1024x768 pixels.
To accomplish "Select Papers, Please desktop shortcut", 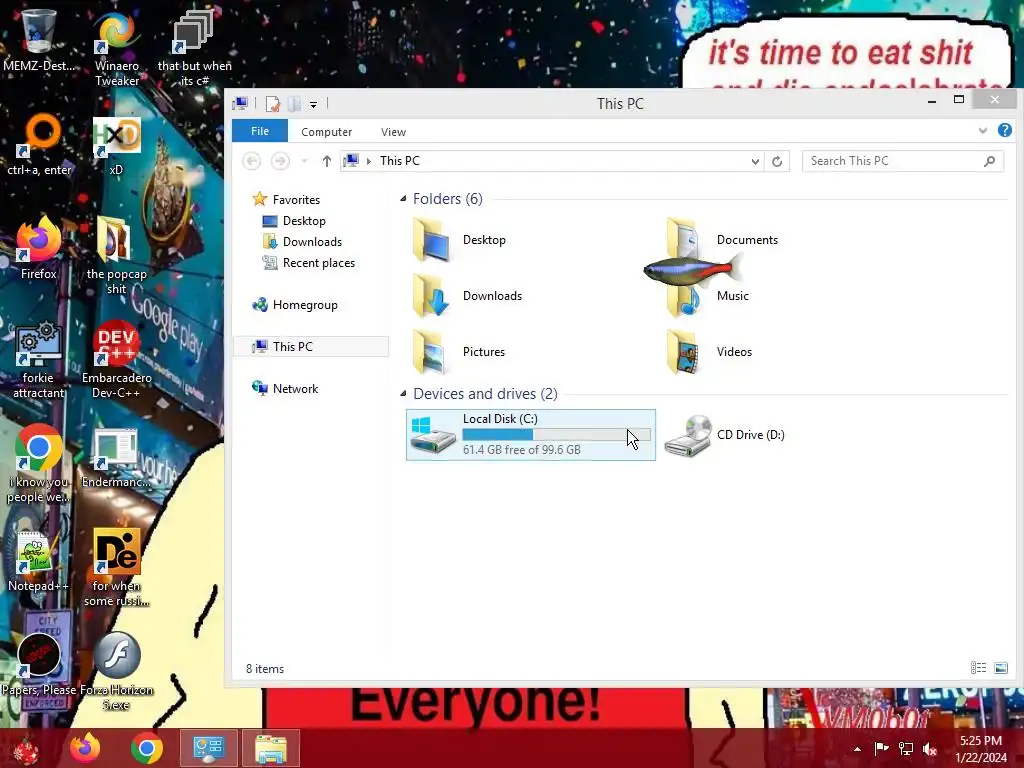I will click(39, 664).
